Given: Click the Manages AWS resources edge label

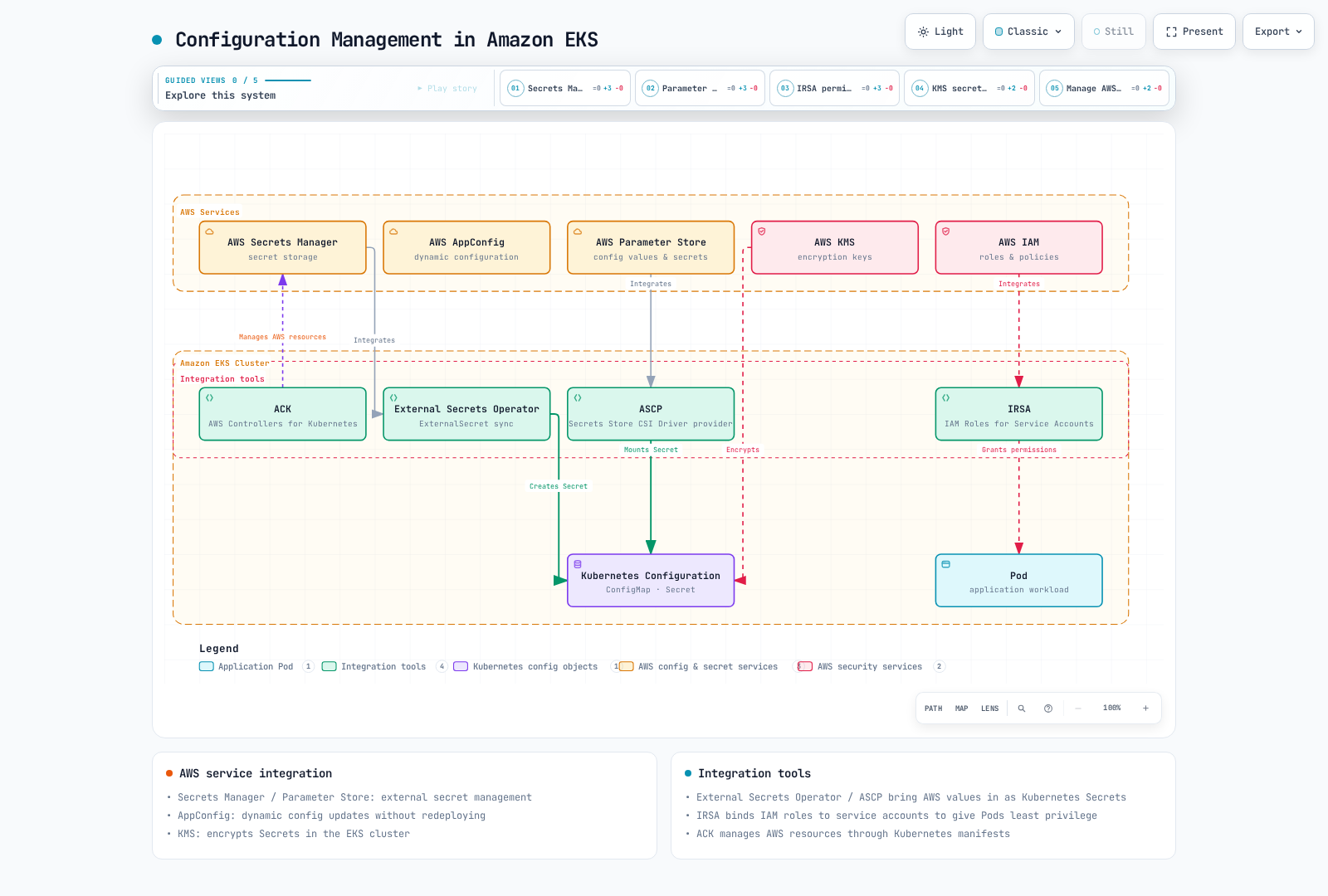Looking at the screenshot, I should [x=282, y=337].
